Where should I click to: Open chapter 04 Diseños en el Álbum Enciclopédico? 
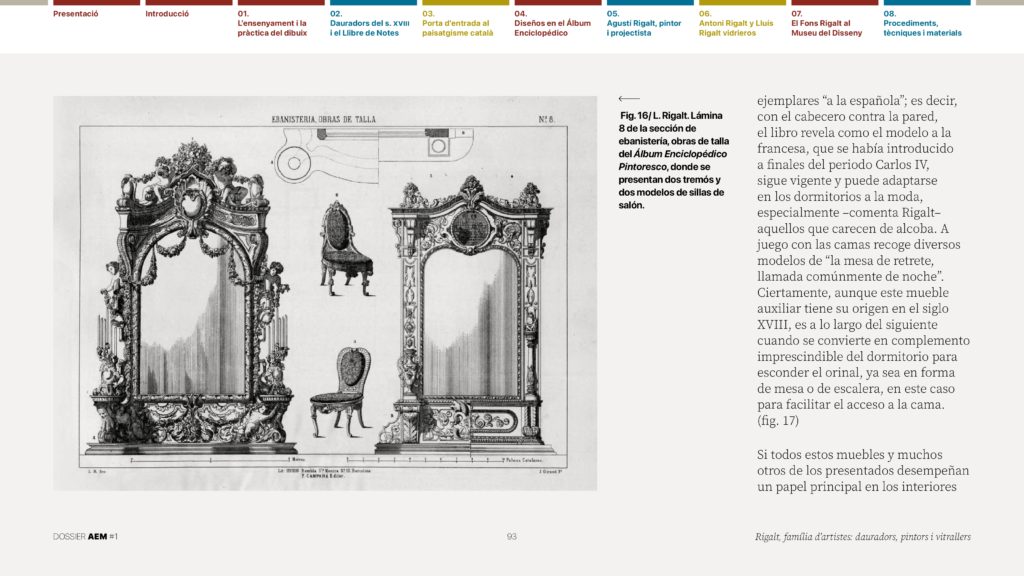coord(551,23)
